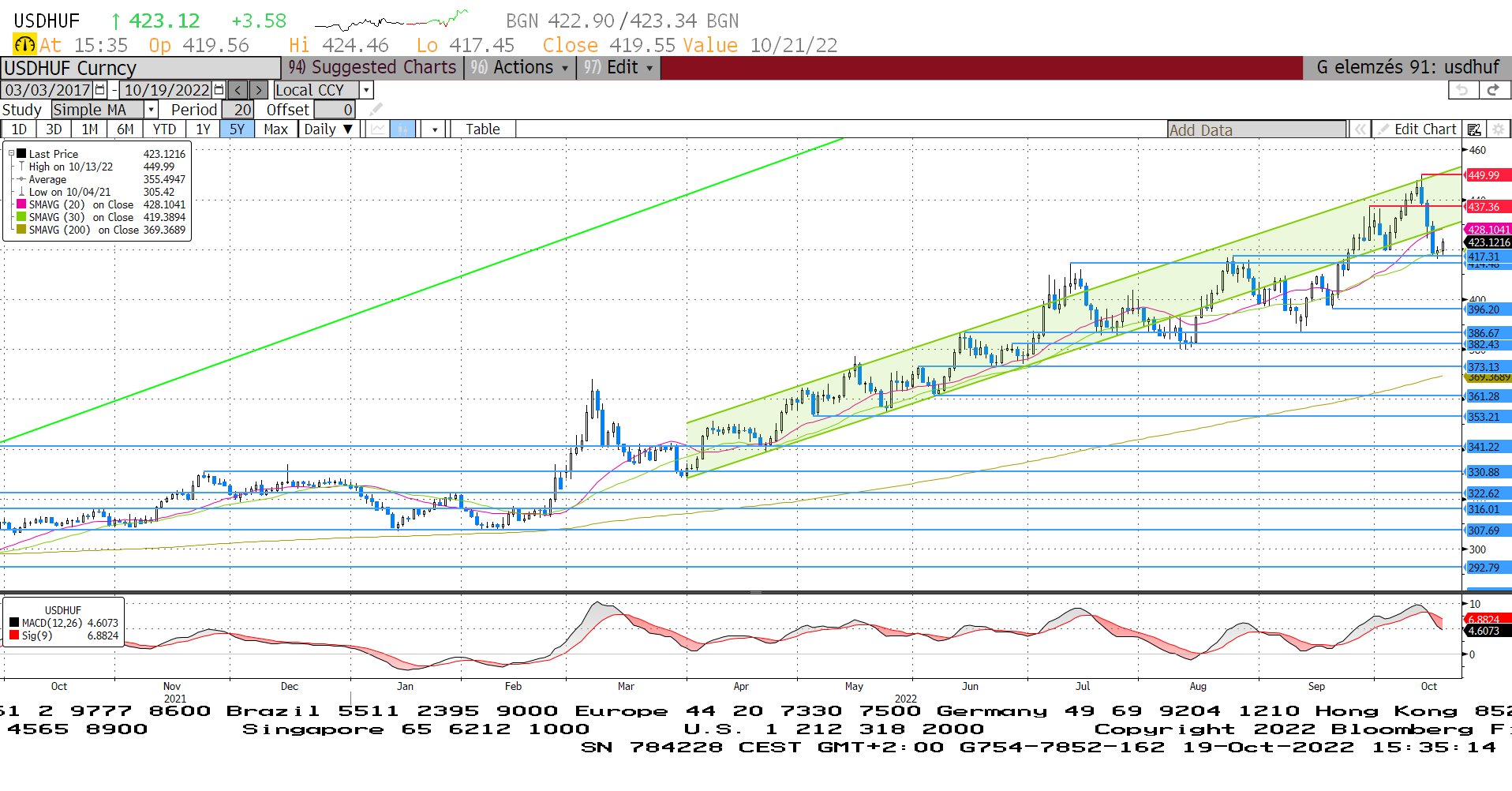Click the red Sig(9) legend swatch
Viewport: 1512px width, 791px height.
point(14,635)
